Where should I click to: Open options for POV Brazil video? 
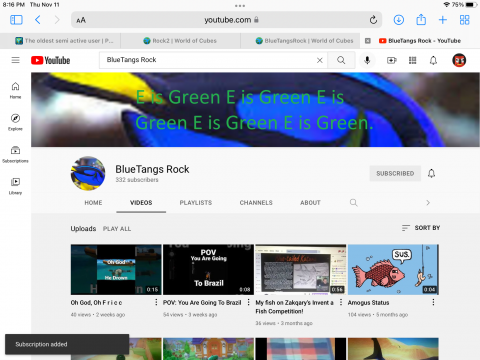(x=248, y=302)
